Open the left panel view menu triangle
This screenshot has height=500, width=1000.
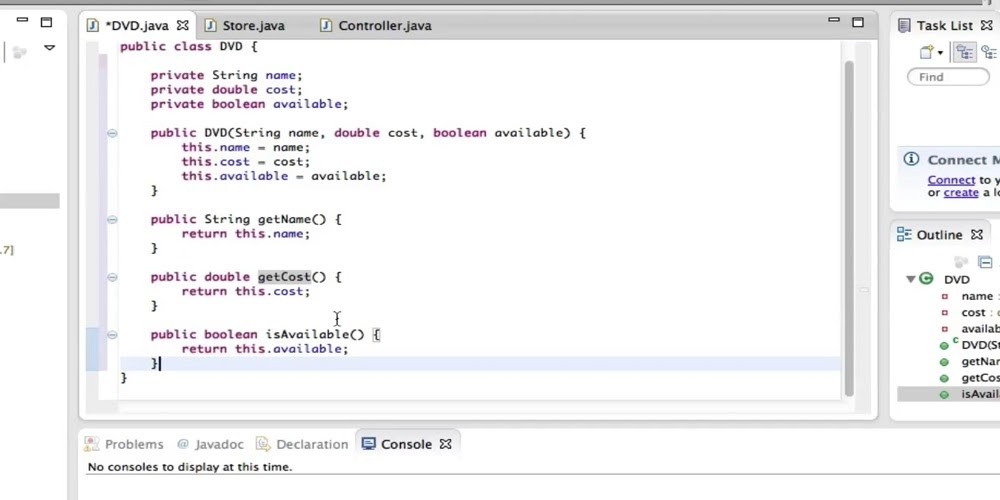(49, 48)
